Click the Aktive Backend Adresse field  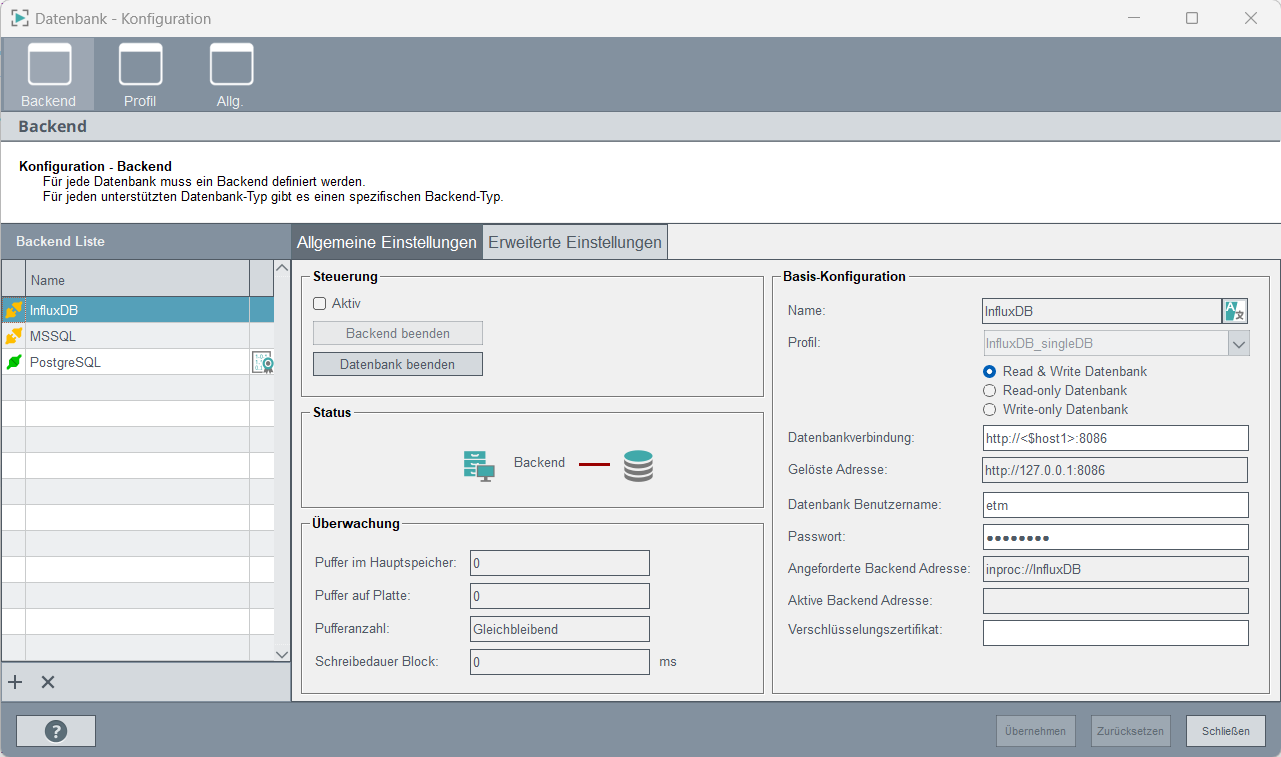point(1116,601)
